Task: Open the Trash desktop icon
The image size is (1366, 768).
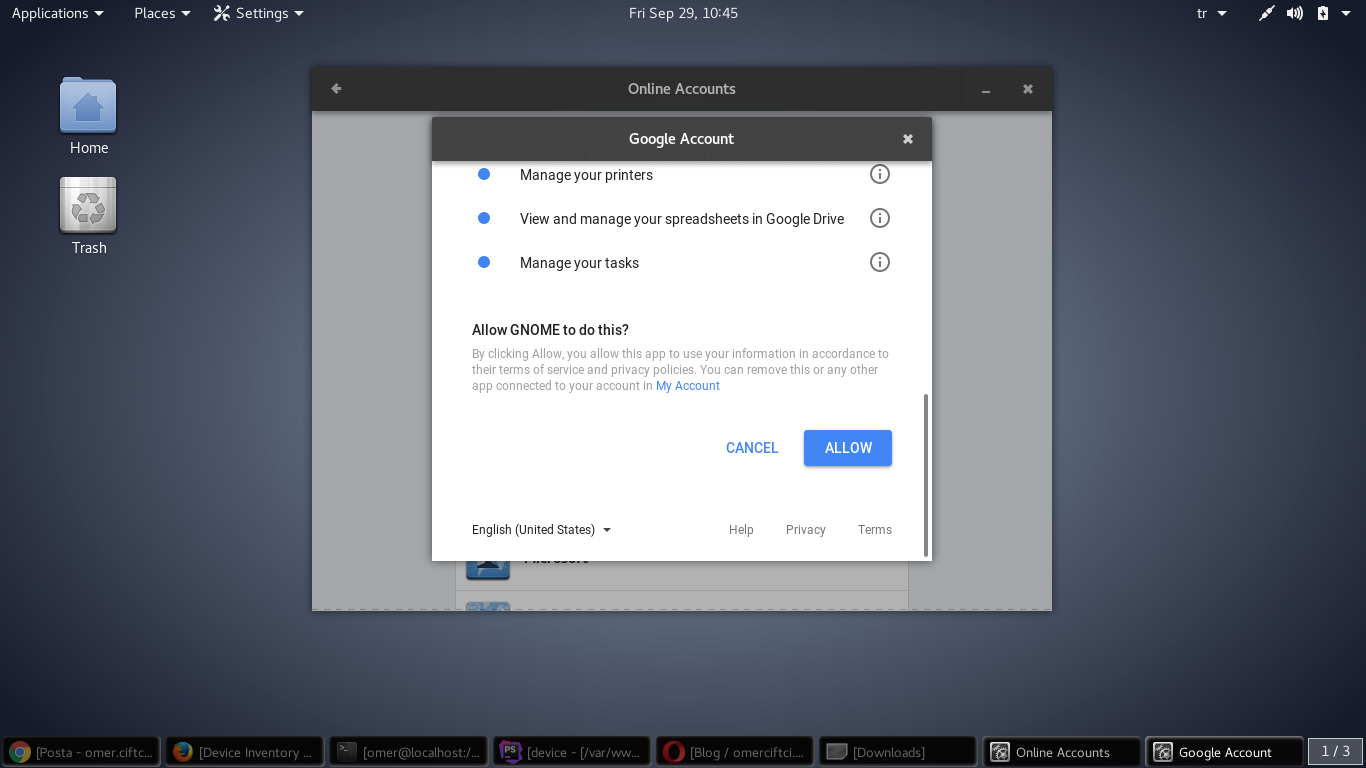Action: pyautogui.click(x=88, y=207)
